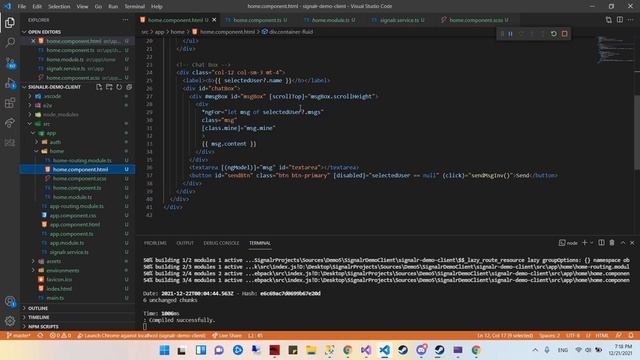Viewport: 640px width, 360px height.
Task: Stop the debug session
Action: (564, 34)
